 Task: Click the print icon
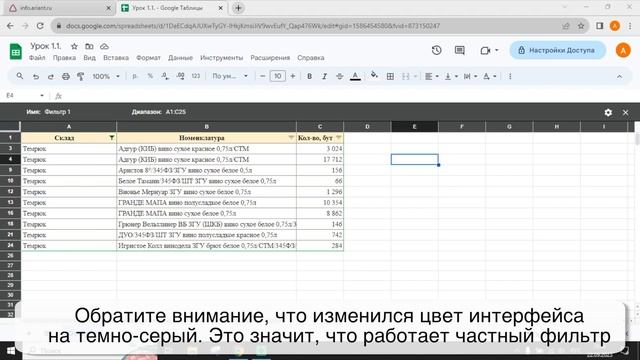click(66, 76)
